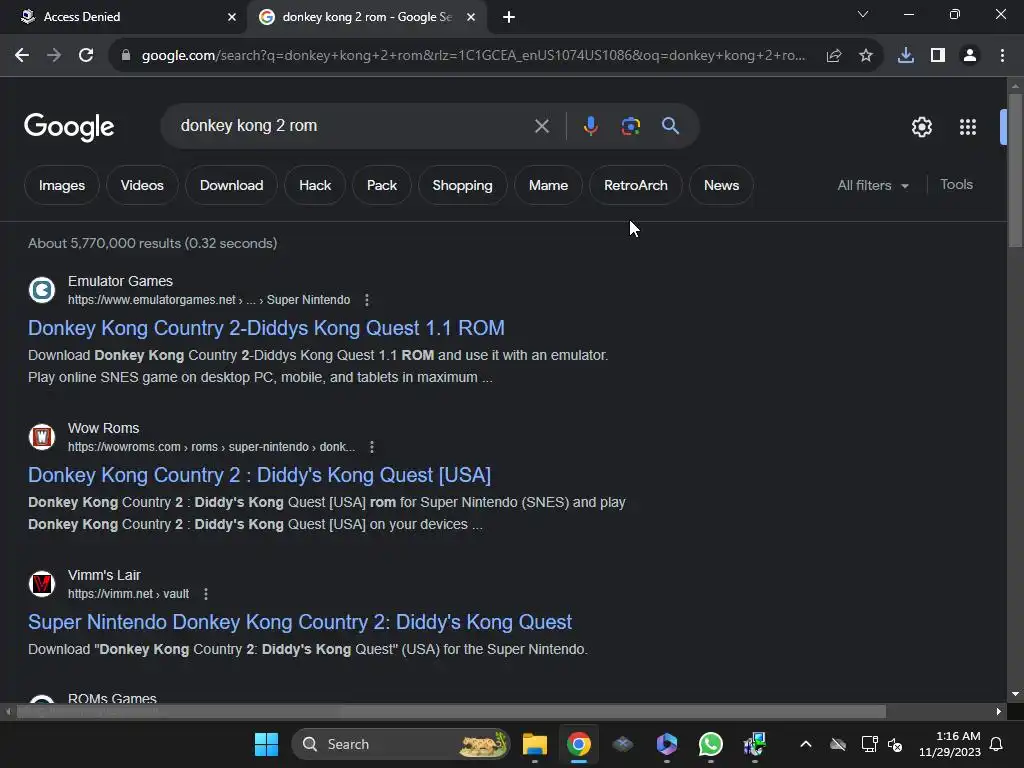The width and height of the screenshot is (1024, 768).
Task: Click the lock icon in address bar
Action: pyautogui.click(x=126, y=56)
